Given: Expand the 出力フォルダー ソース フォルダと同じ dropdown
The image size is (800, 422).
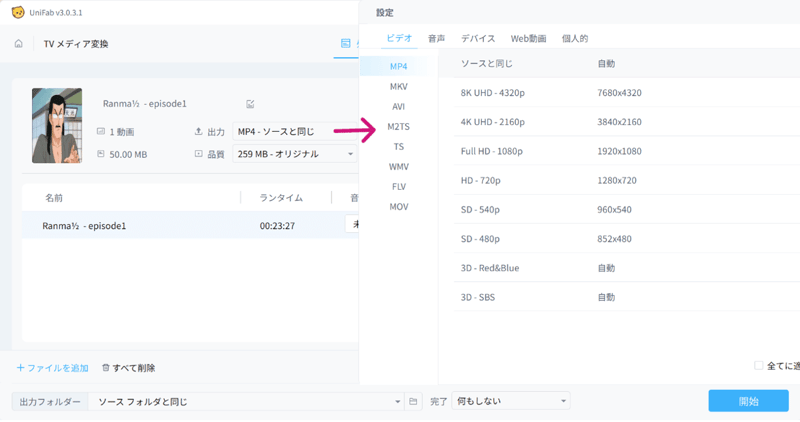Looking at the screenshot, I should tap(246, 402).
